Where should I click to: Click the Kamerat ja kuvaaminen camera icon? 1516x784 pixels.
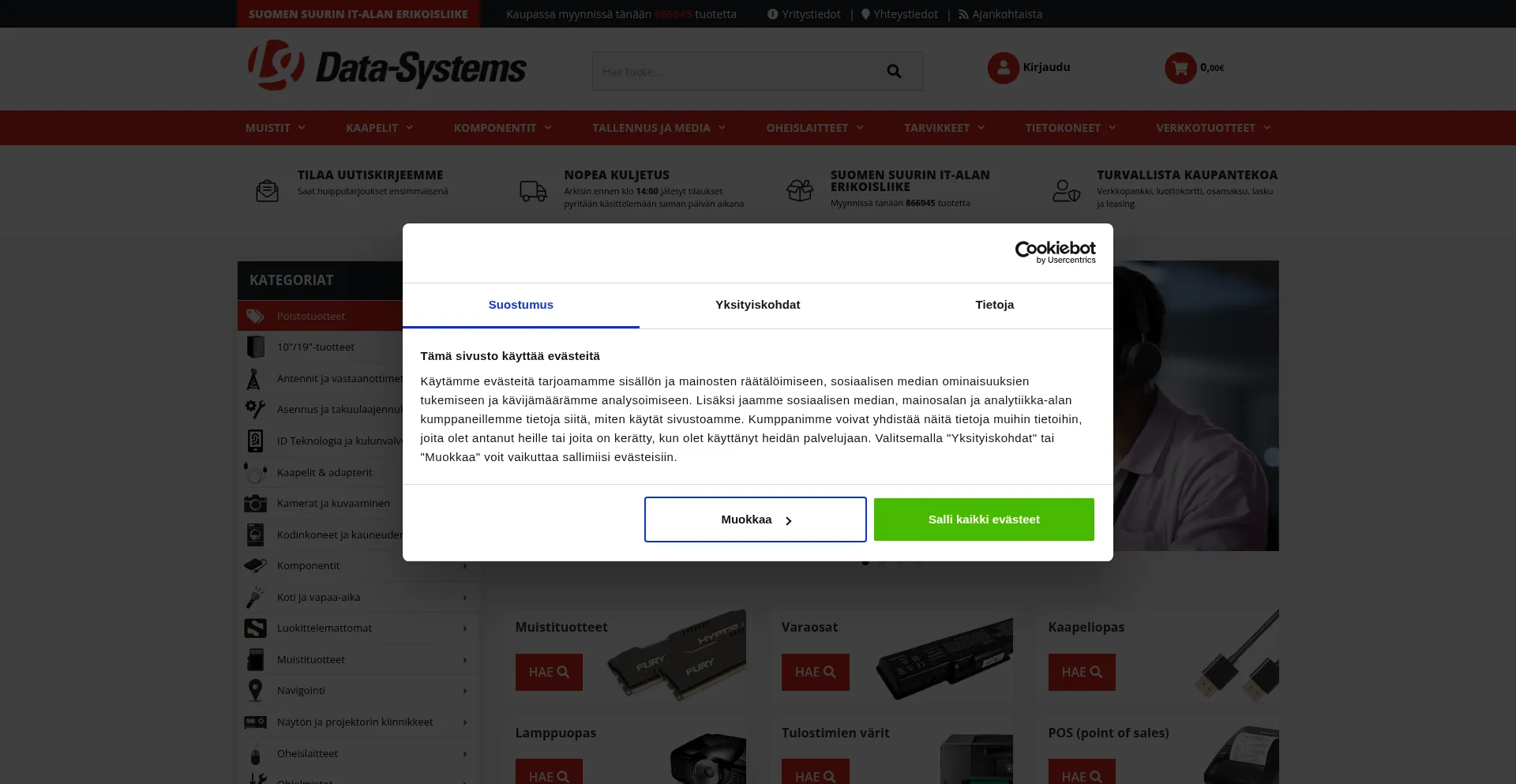(x=255, y=503)
